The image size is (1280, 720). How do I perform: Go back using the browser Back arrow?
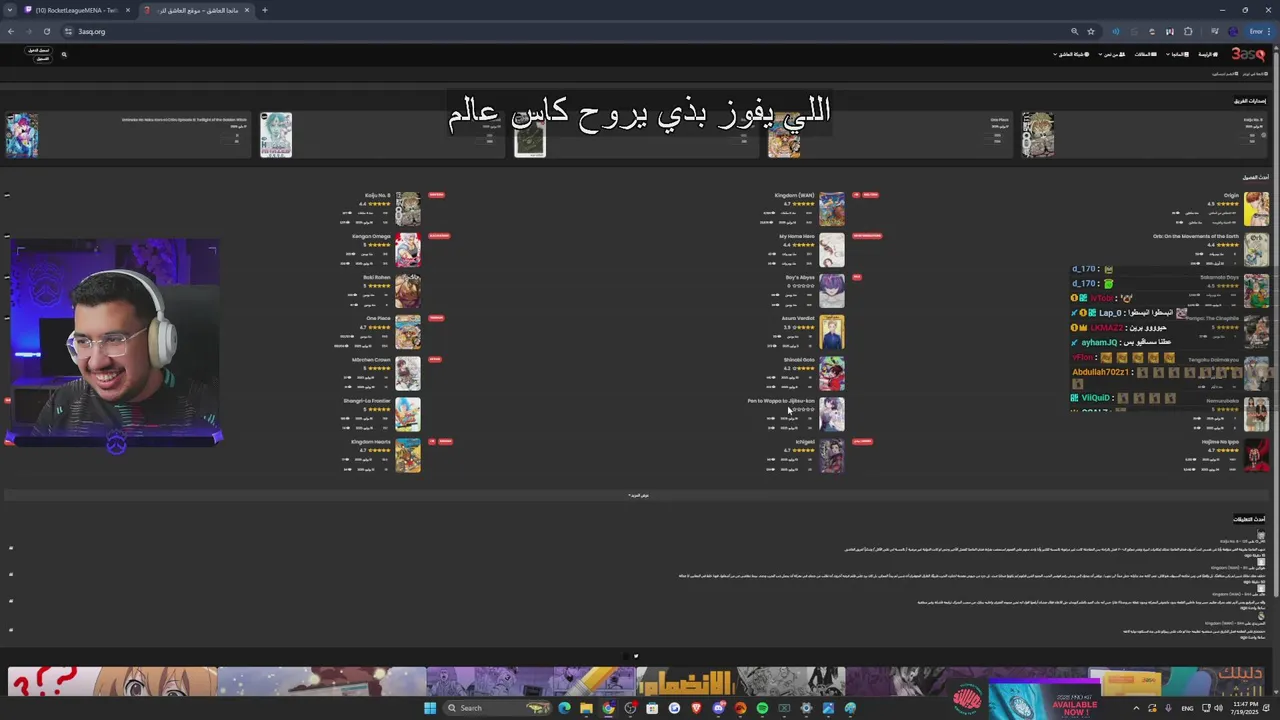coord(11,31)
